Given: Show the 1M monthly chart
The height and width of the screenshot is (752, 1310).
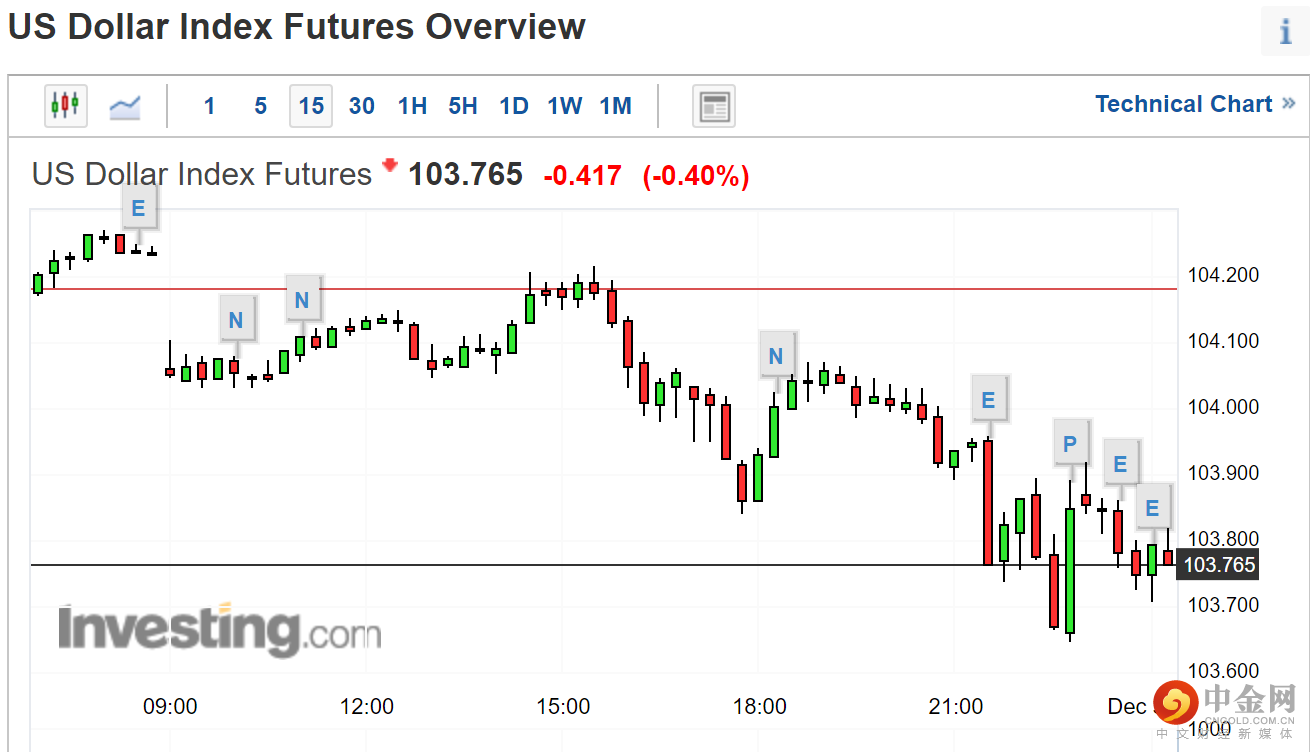Looking at the screenshot, I should tap(616, 106).
